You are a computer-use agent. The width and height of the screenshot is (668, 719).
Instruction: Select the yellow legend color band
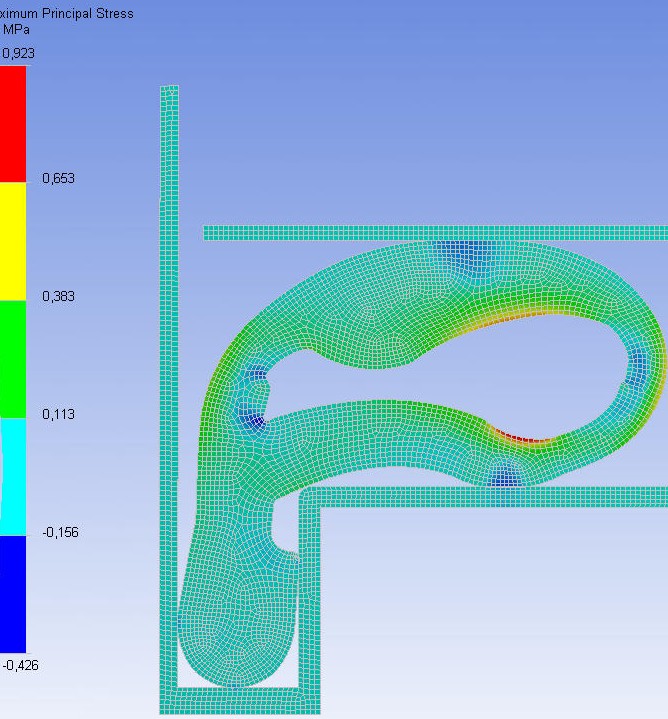point(12,241)
